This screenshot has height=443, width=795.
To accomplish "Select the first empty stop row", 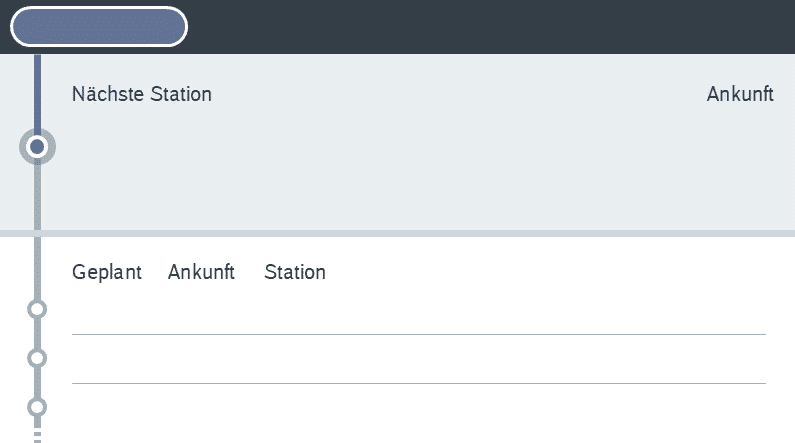I will coord(418,310).
